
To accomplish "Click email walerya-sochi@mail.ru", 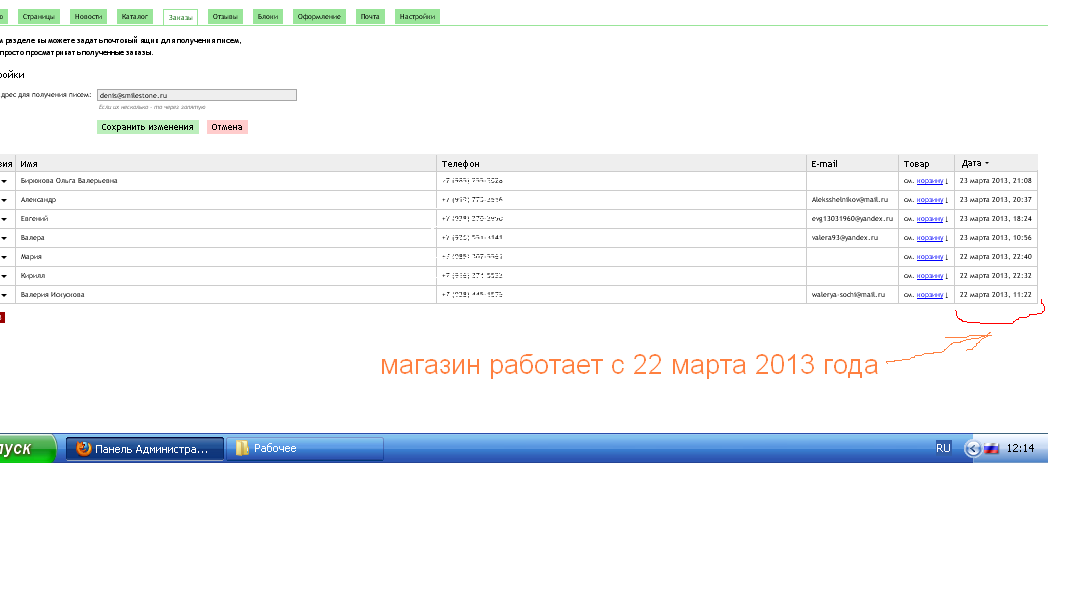I will (x=848, y=295).
